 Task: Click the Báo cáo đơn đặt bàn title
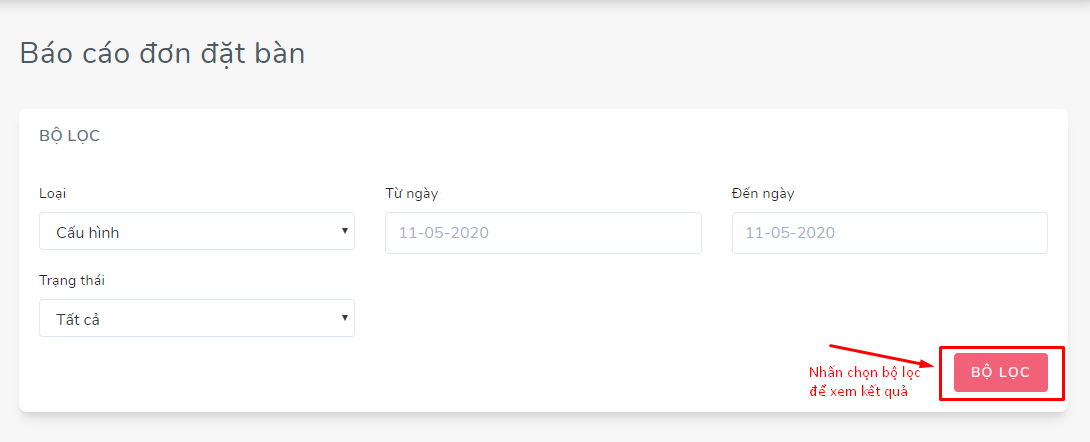point(163,53)
